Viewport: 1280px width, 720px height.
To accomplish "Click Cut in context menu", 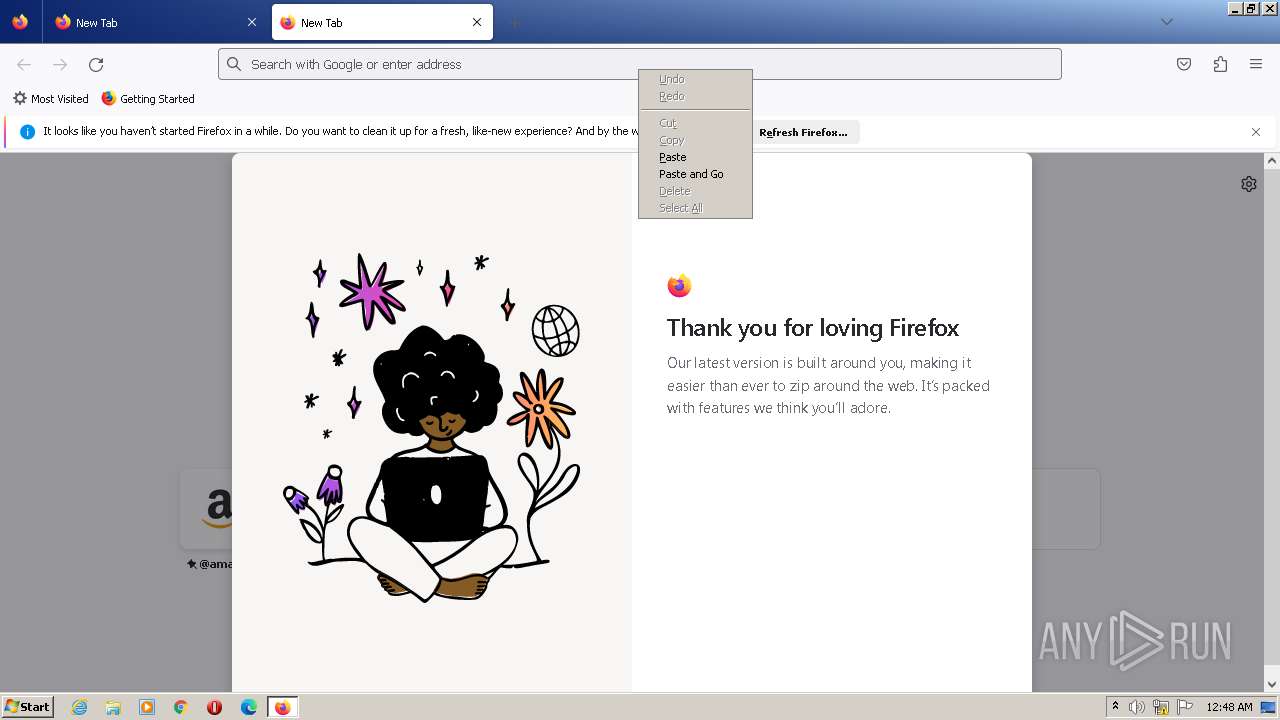I will point(695,123).
